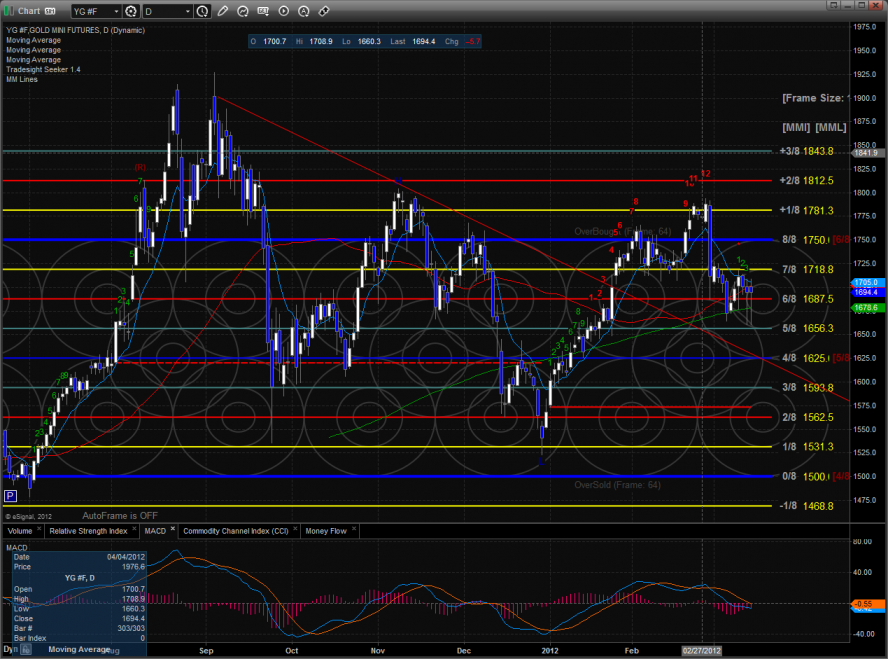Switch to the Money Flow tab
Image resolution: width=888 pixels, height=659 pixels.
click(325, 531)
